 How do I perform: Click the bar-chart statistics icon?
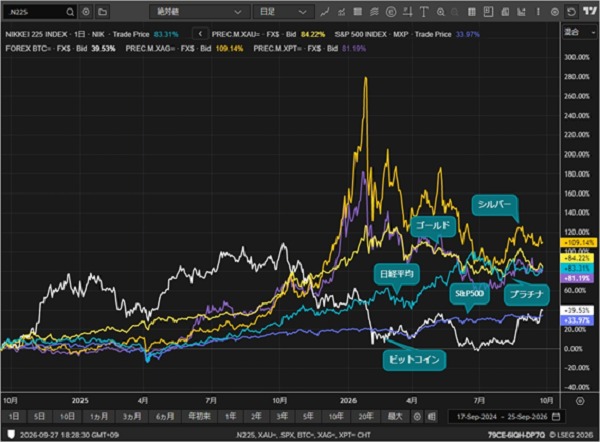click(521, 12)
